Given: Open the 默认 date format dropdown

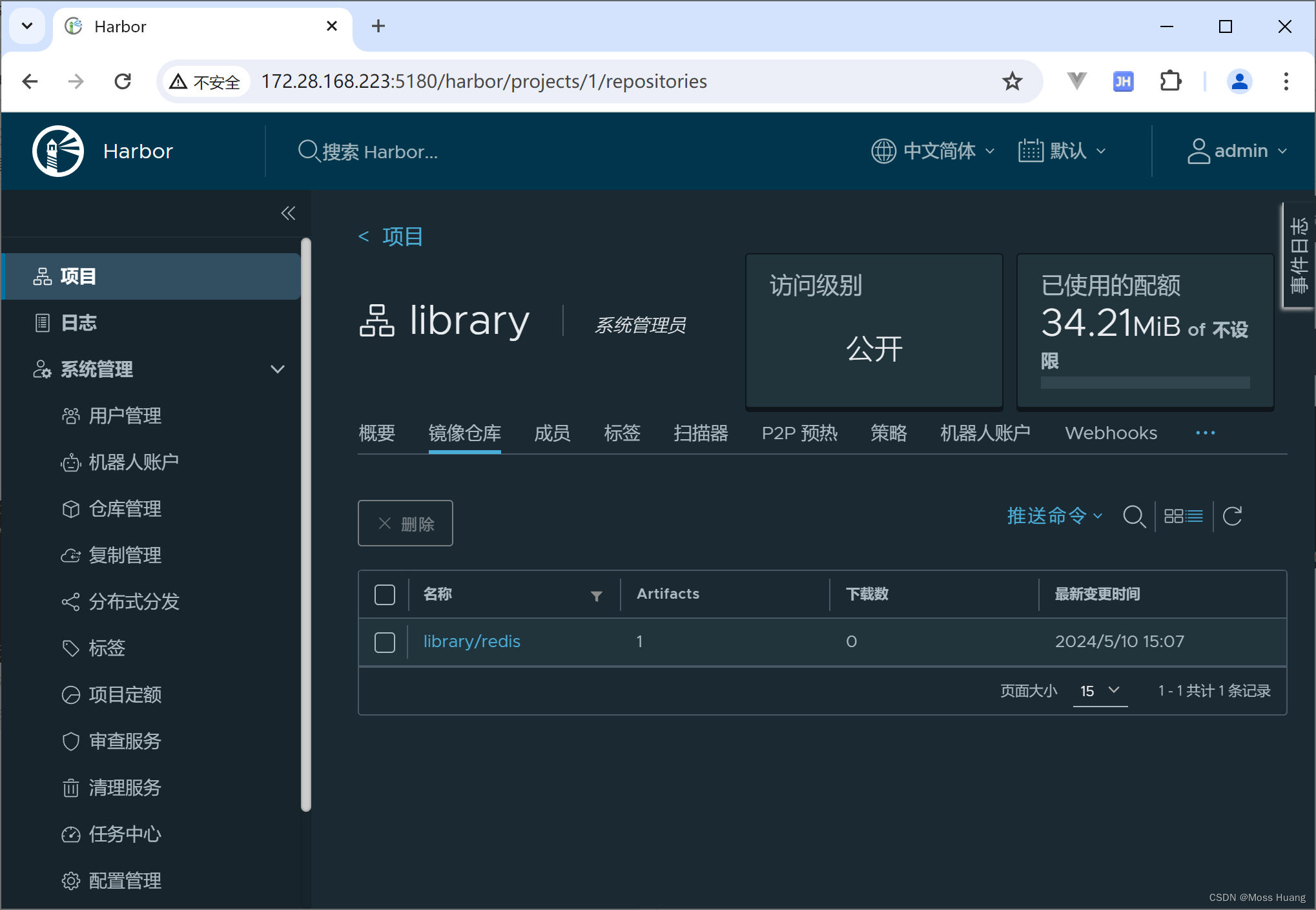Looking at the screenshot, I should point(1062,151).
